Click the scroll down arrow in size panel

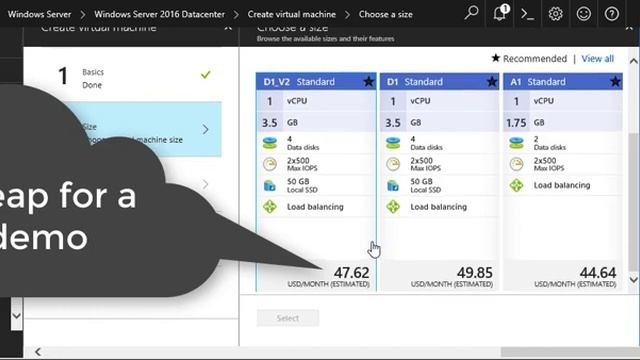click(633, 280)
